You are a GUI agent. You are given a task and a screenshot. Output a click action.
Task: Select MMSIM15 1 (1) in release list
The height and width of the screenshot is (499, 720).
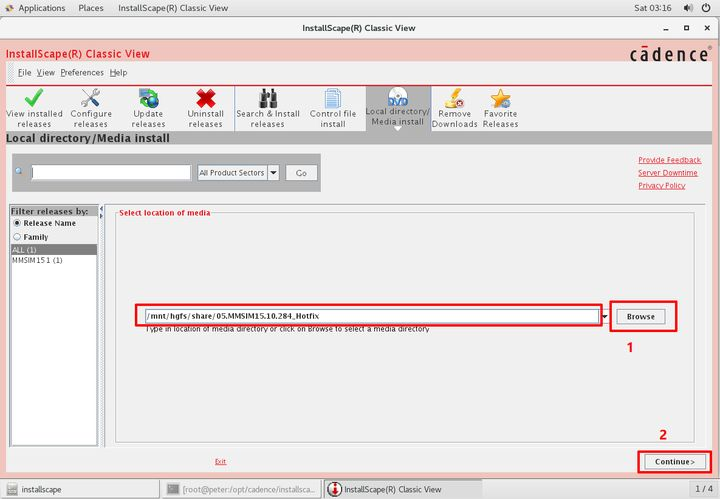point(54,260)
